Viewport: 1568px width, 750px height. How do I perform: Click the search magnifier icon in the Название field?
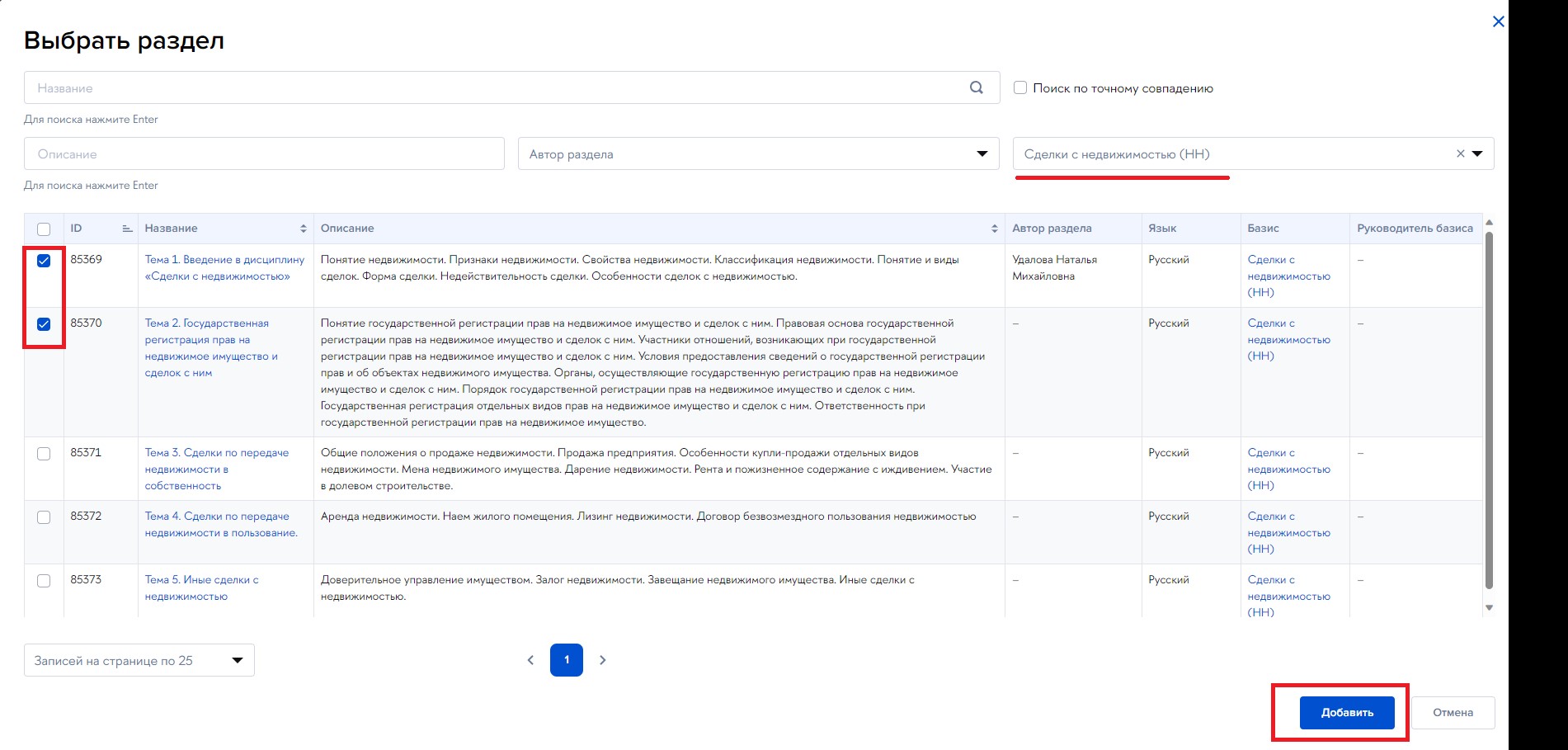coord(976,87)
